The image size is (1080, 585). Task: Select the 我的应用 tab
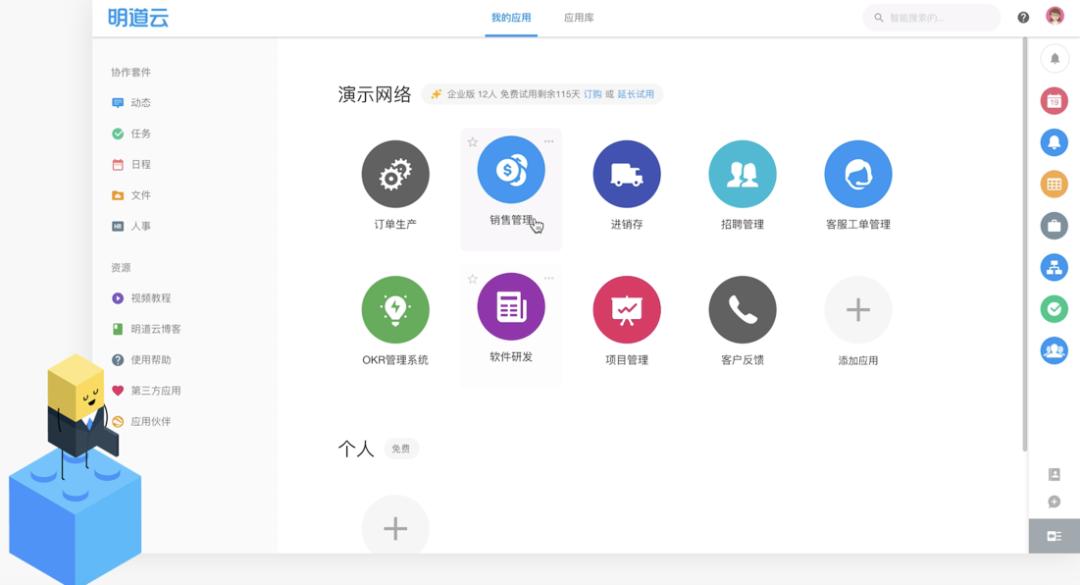coord(511,18)
